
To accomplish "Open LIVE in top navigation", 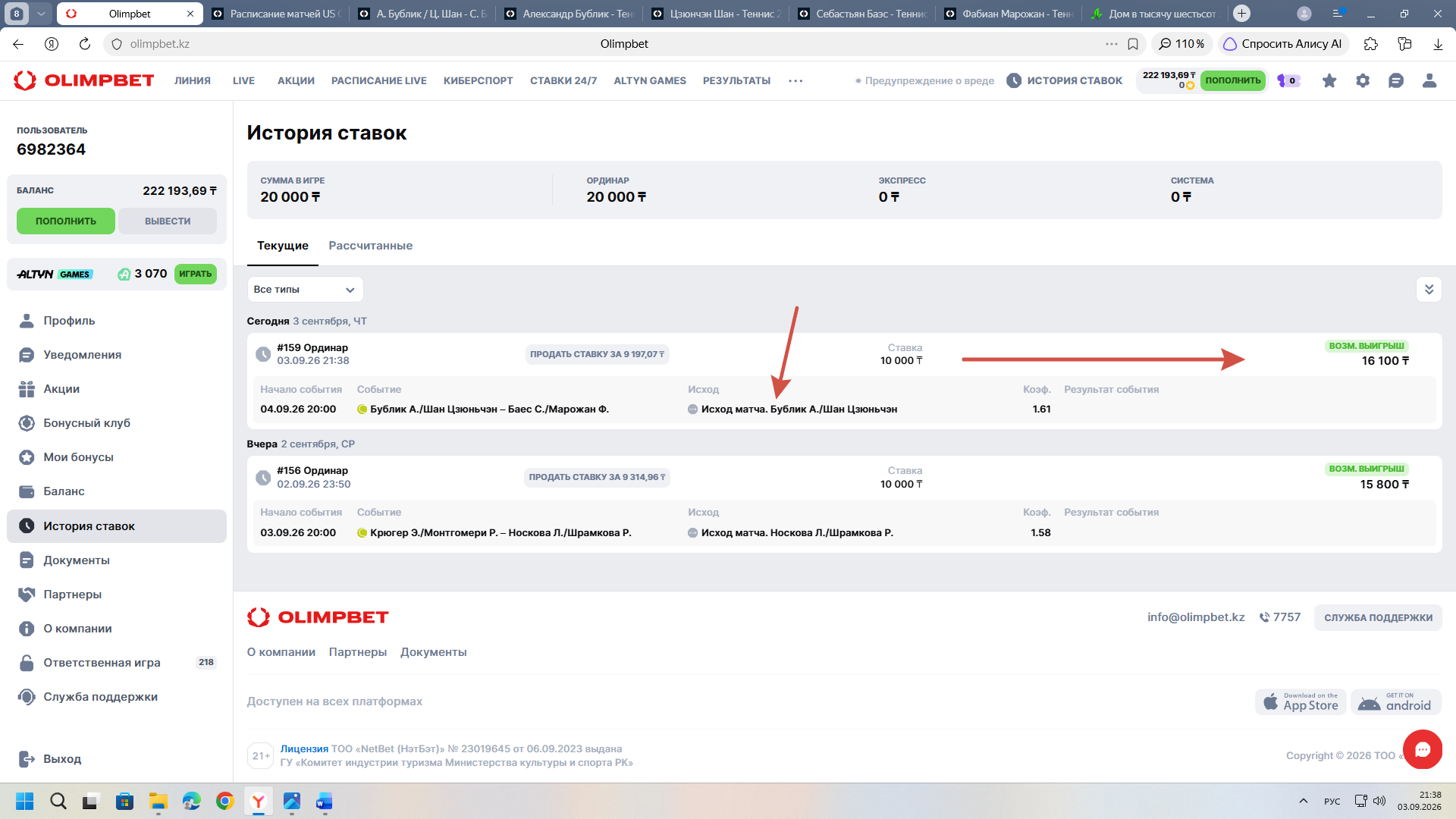I will 243,80.
